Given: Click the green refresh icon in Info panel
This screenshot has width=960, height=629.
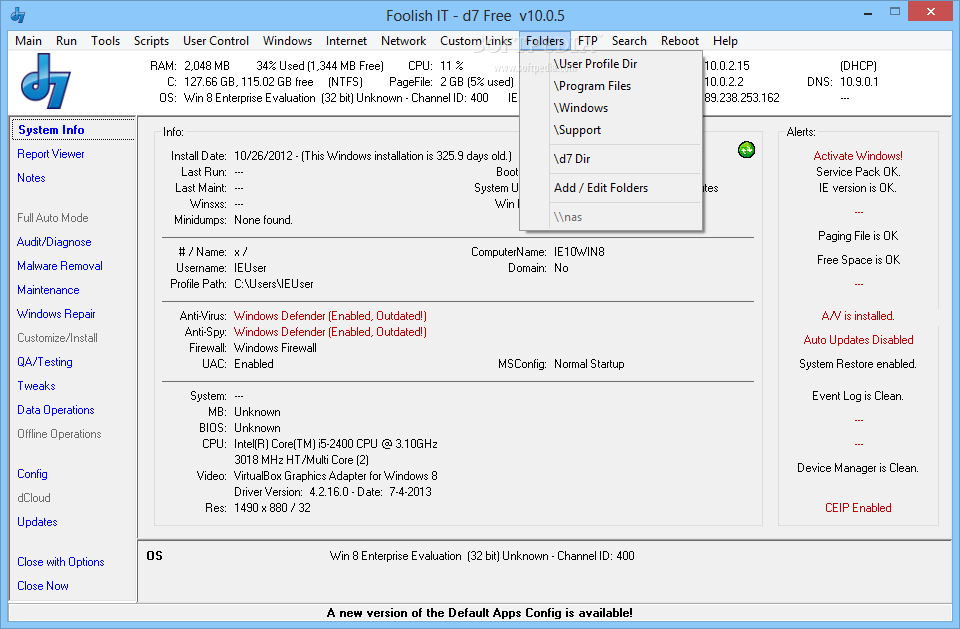Looking at the screenshot, I should [746, 149].
